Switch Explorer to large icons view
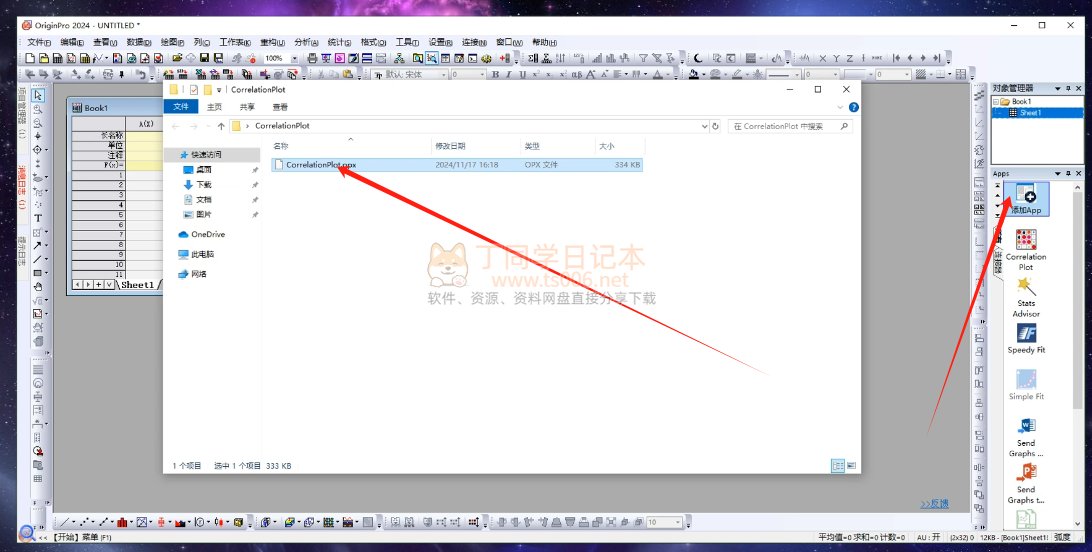The image size is (1092, 552). tap(851, 466)
